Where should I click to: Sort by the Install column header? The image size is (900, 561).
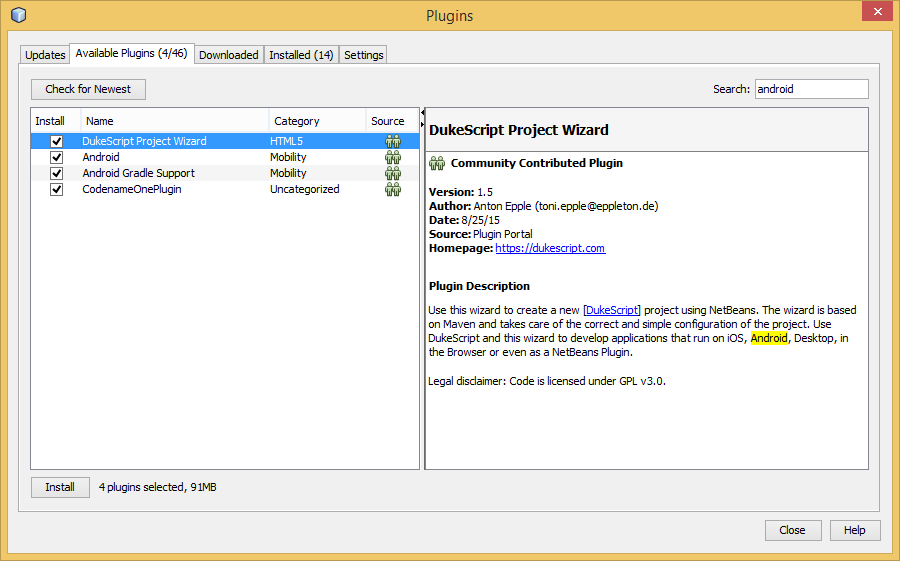click(x=56, y=121)
